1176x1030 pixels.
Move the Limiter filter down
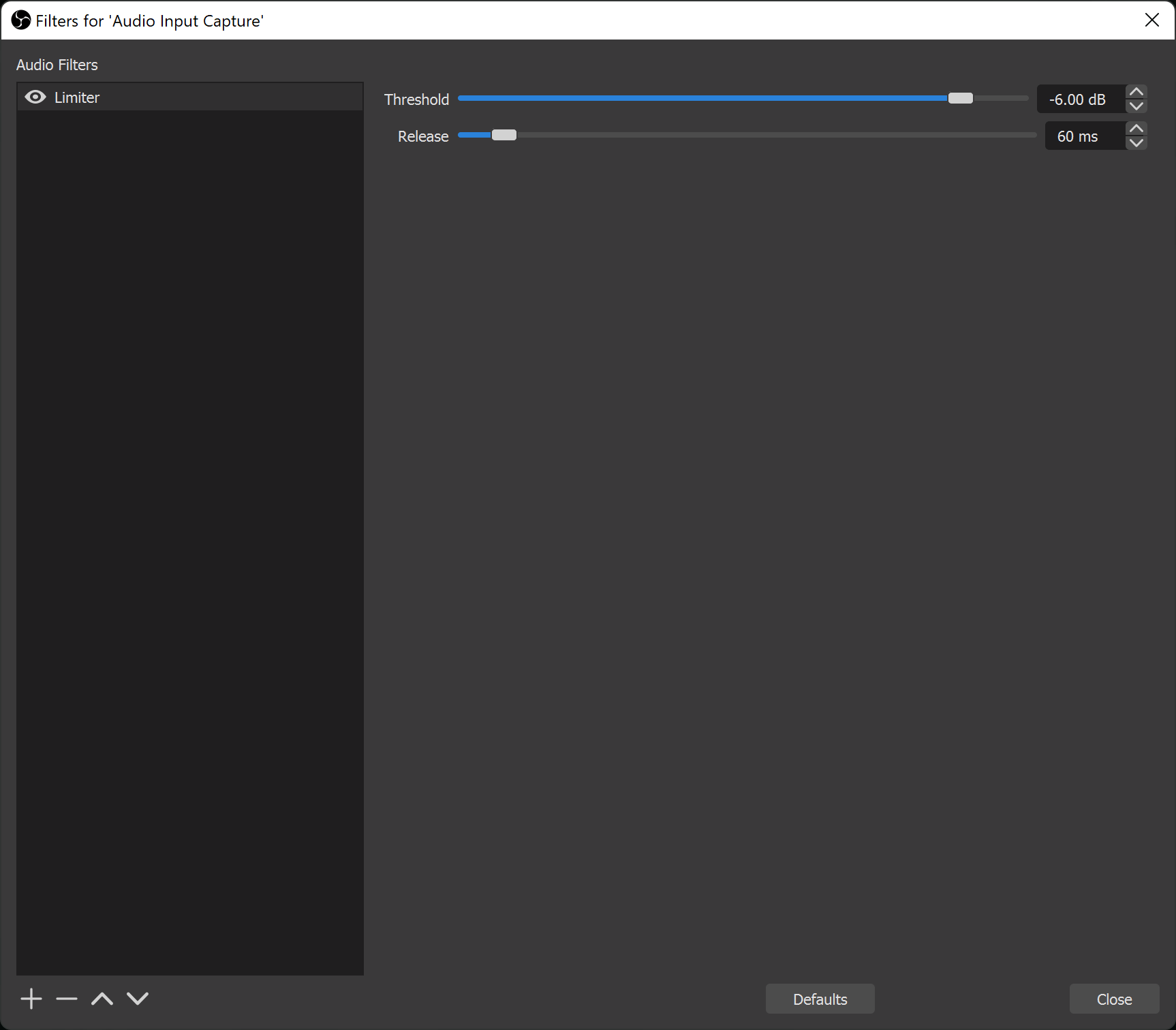point(138,999)
